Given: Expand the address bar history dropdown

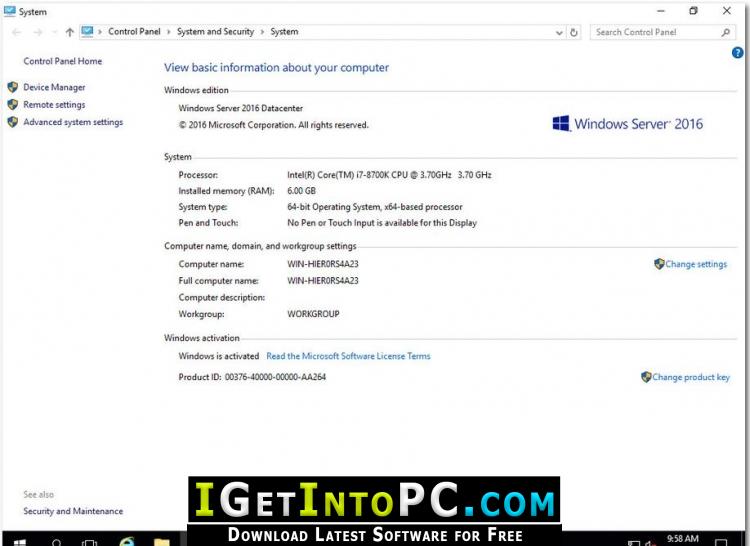Looking at the screenshot, I should pos(559,33).
